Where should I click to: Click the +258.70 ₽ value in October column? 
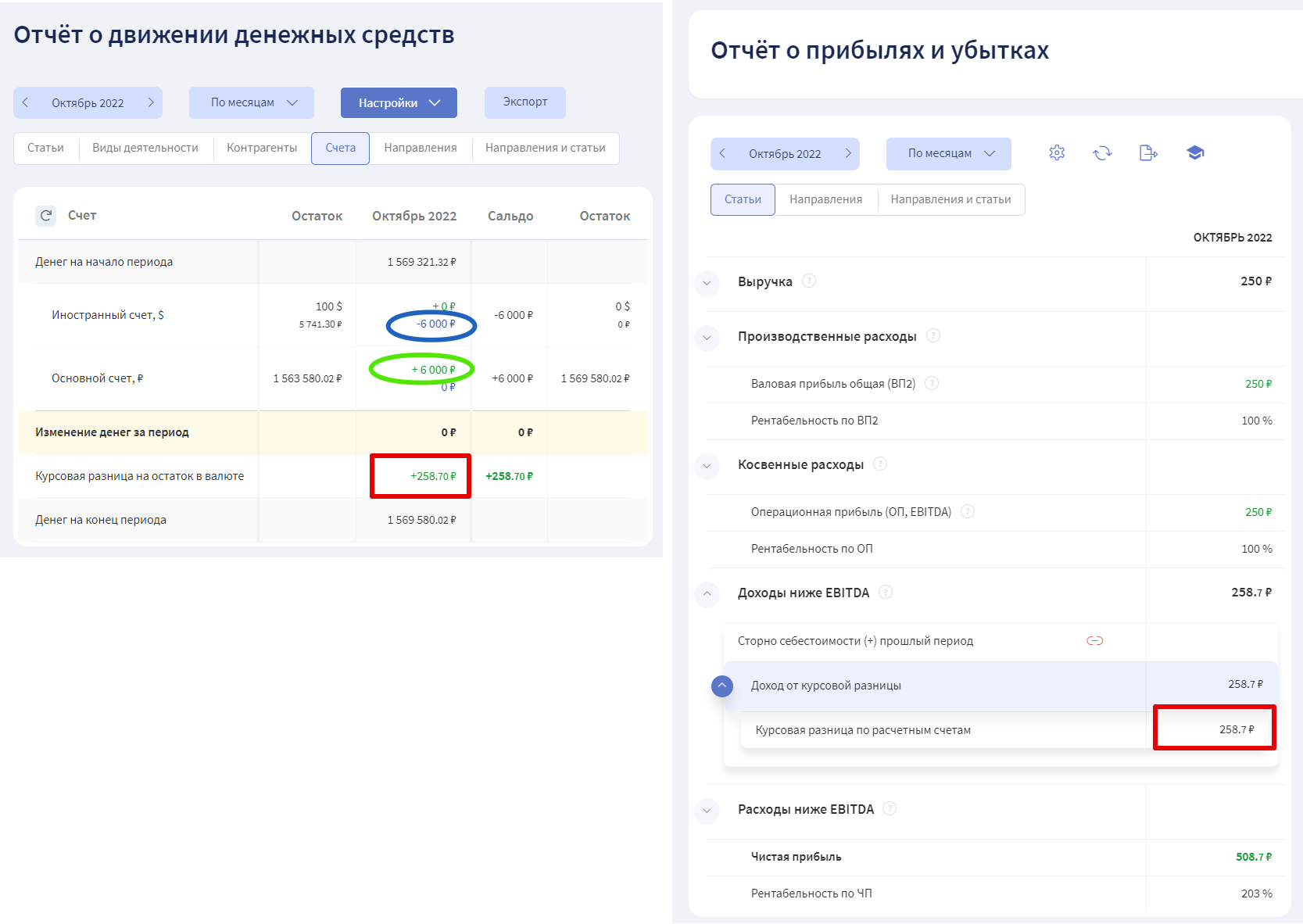[433, 476]
